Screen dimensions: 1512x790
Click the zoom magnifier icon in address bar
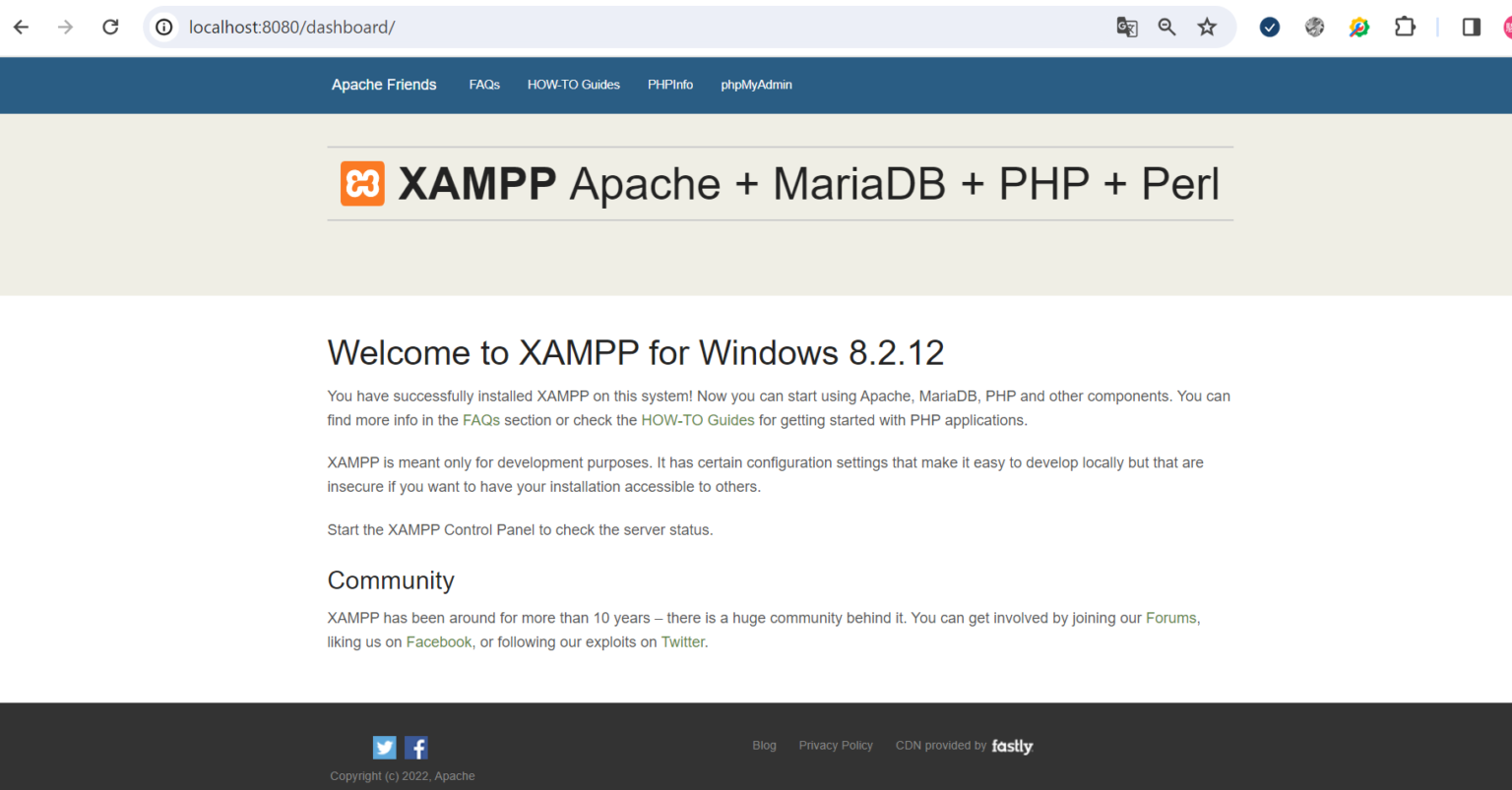1166,27
